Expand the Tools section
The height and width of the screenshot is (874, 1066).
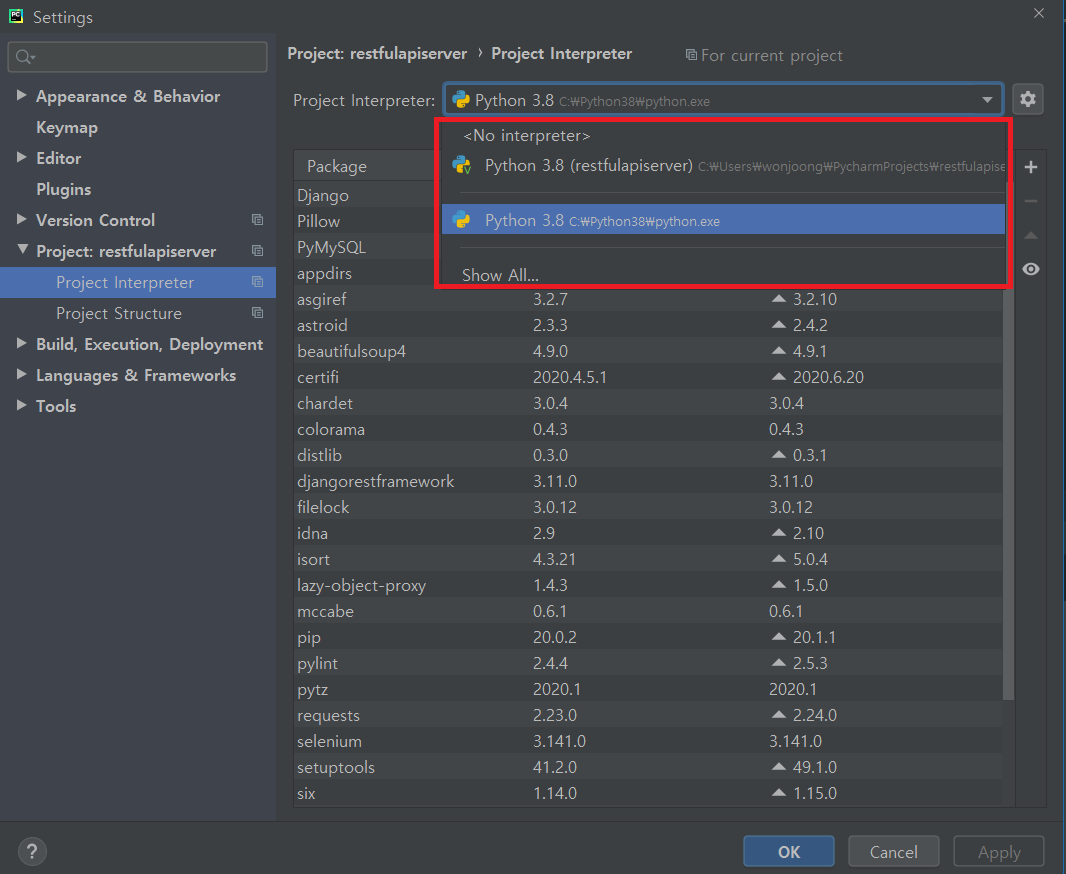(21, 405)
